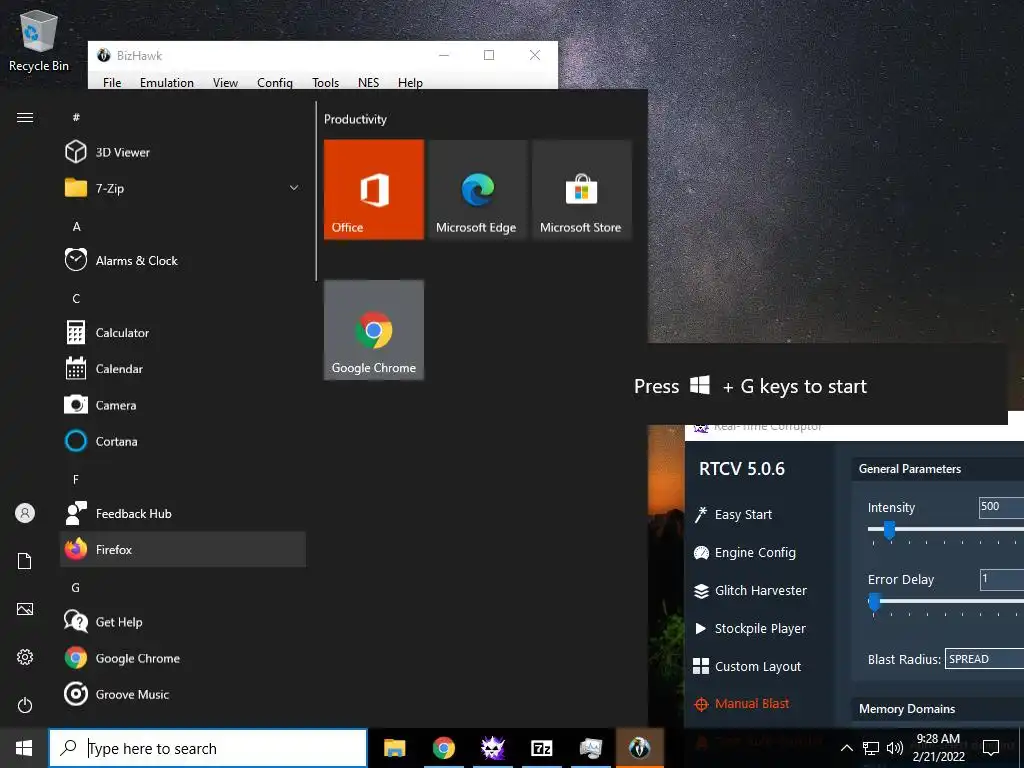Expand the 7-Zip folder chevron
Image resolution: width=1024 pixels, height=768 pixels.
tap(294, 188)
